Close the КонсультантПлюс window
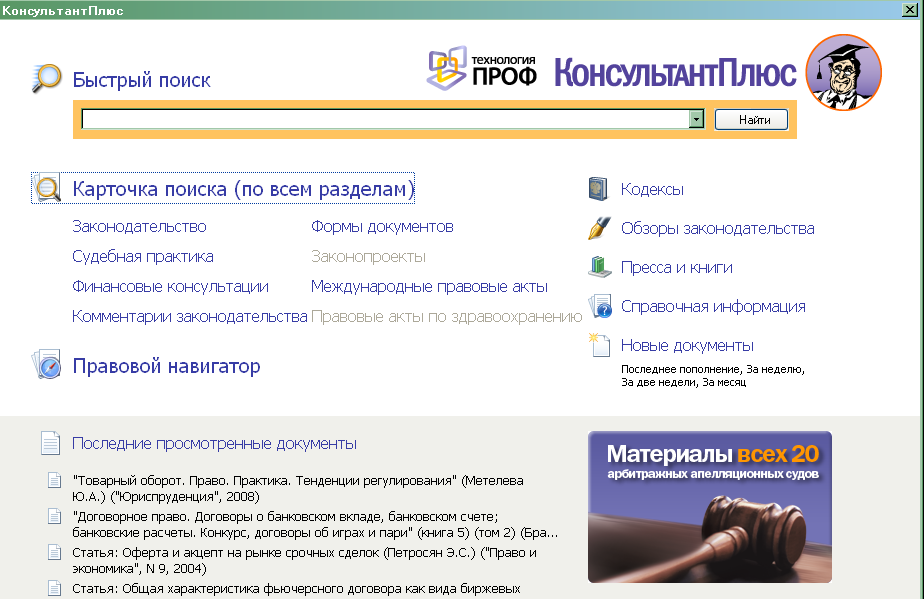 (909, 9)
